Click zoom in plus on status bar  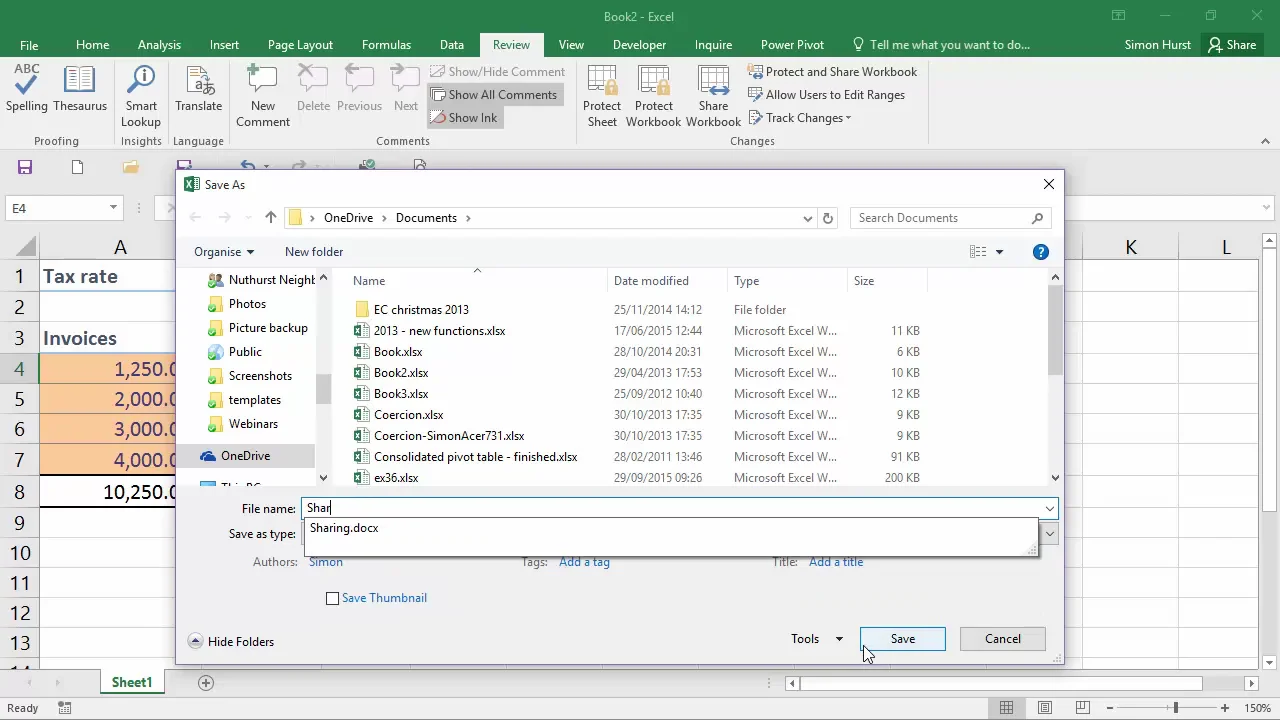click(x=1224, y=708)
